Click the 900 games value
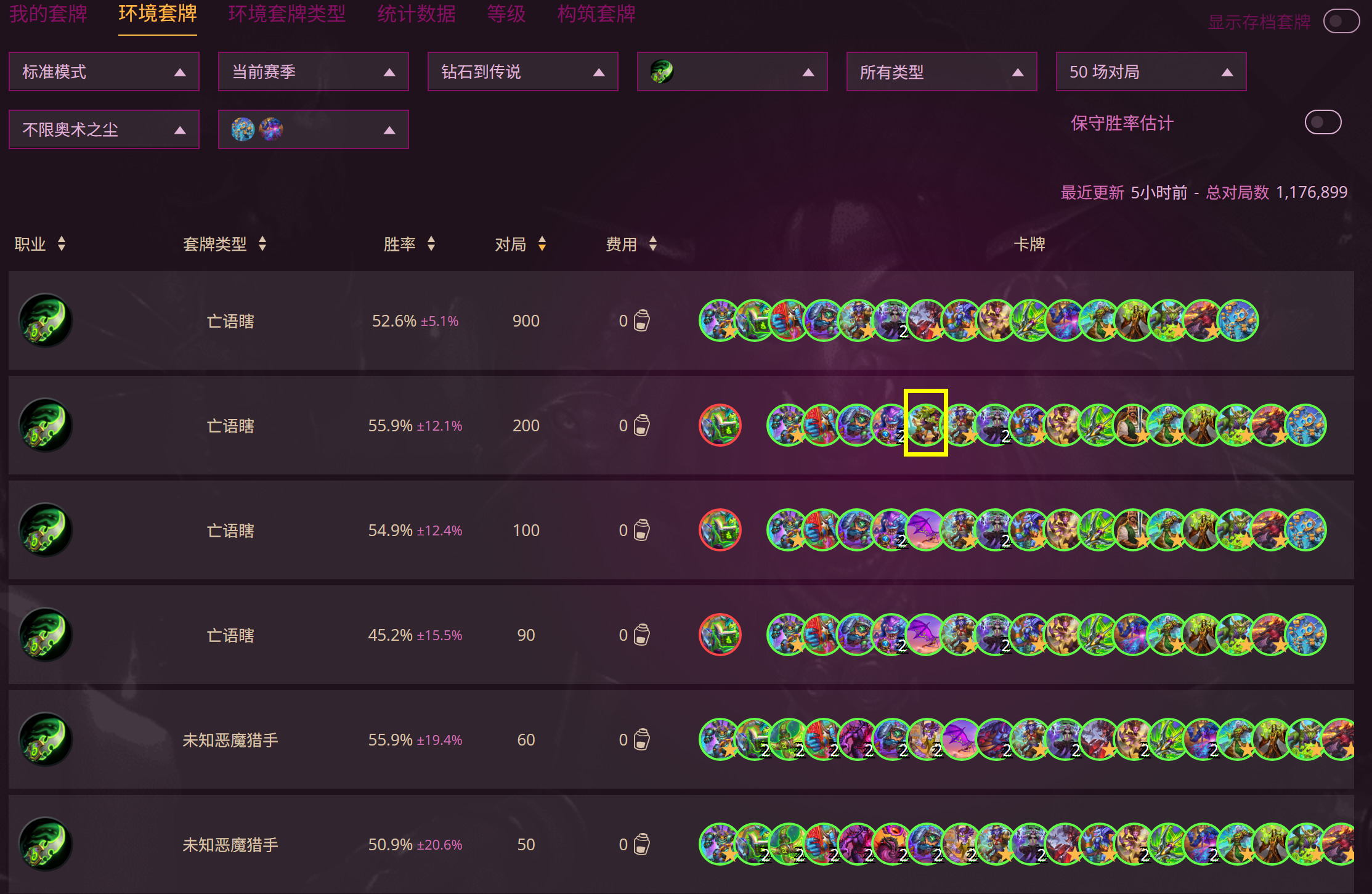 (526, 321)
